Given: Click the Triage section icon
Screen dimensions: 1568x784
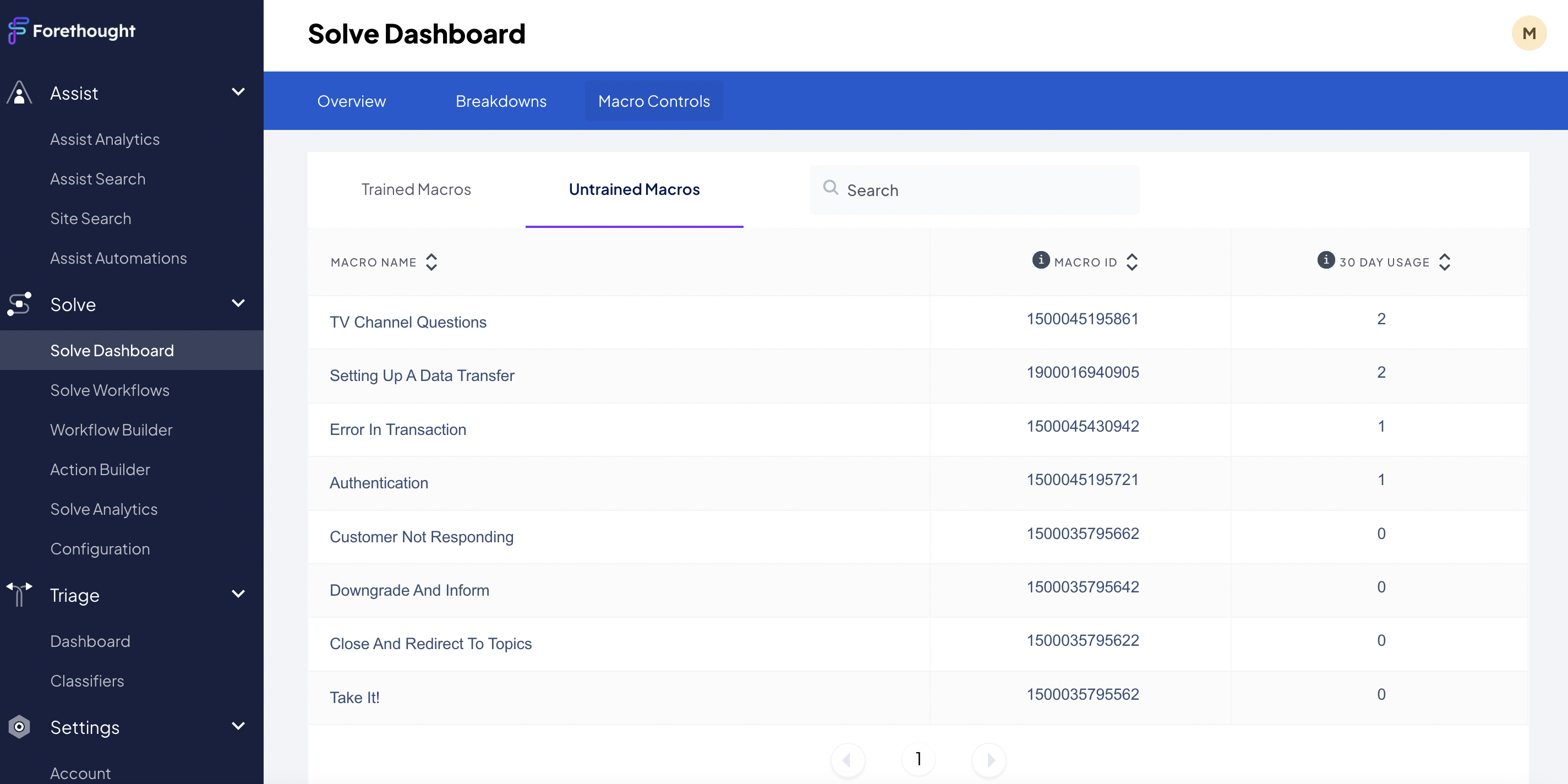Looking at the screenshot, I should (x=19, y=594).
